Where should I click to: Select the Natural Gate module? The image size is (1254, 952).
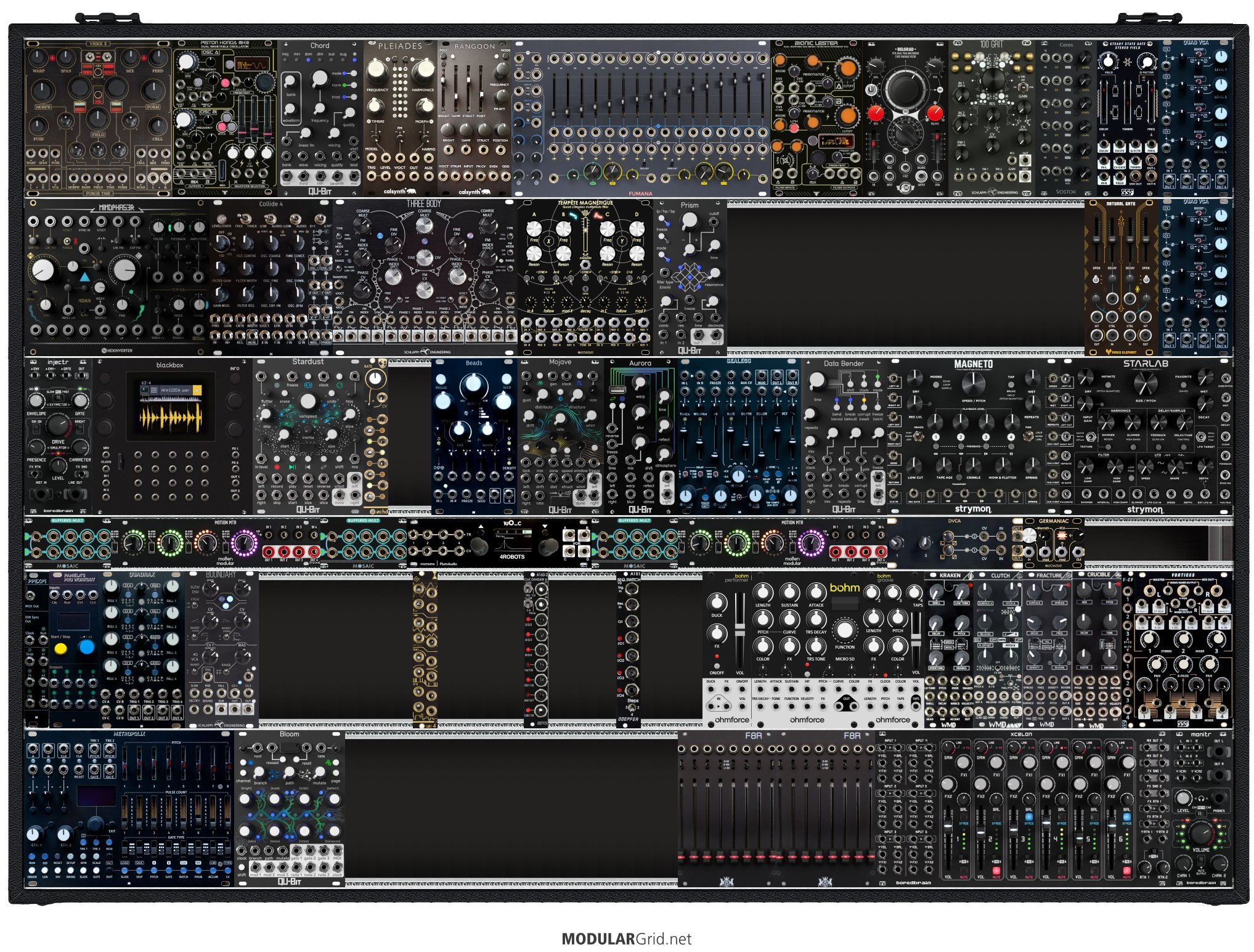coord(1122,277)
